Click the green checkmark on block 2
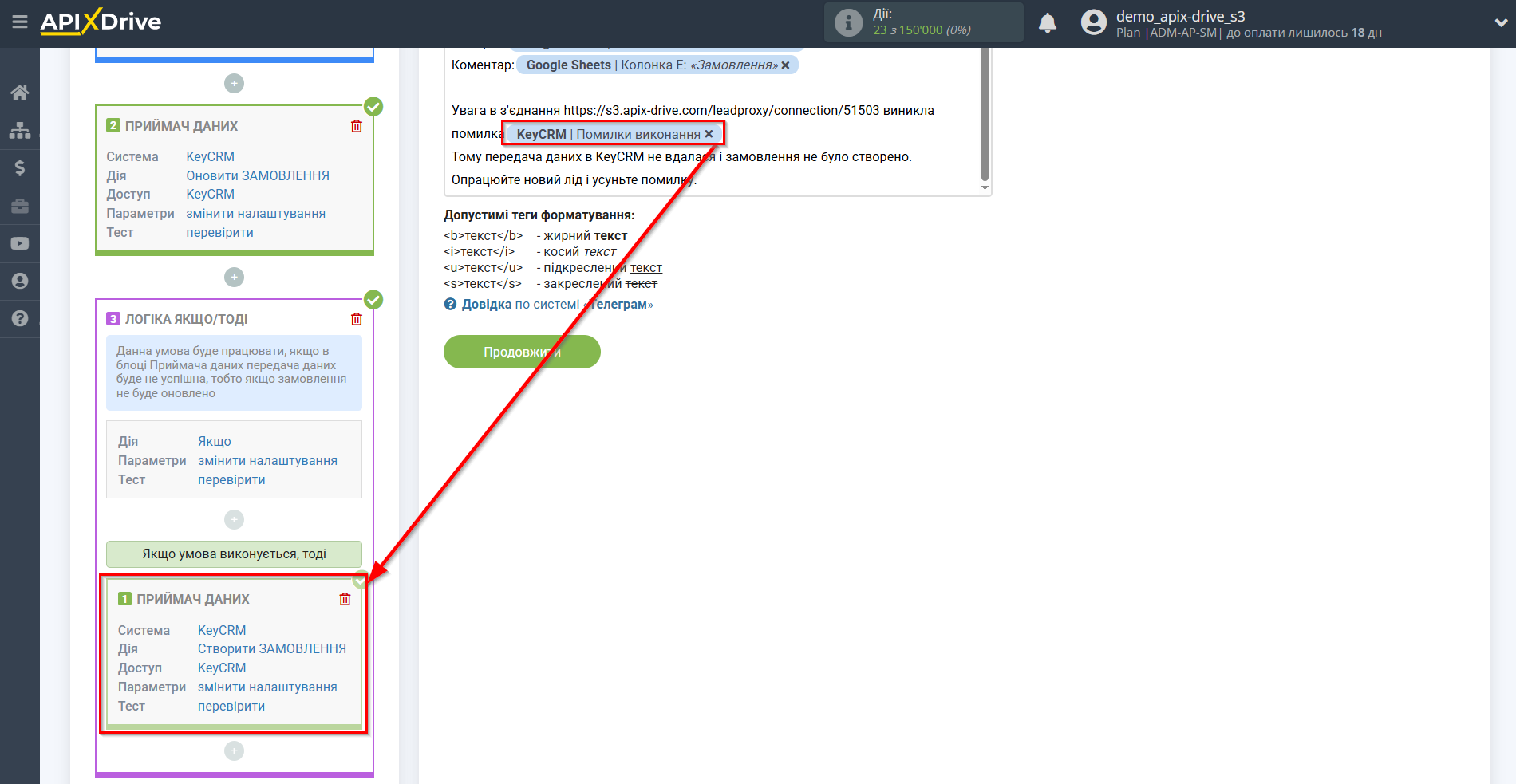Image resolution: width=1516 pixels, height=784 pixels. (x=373, y=106)
